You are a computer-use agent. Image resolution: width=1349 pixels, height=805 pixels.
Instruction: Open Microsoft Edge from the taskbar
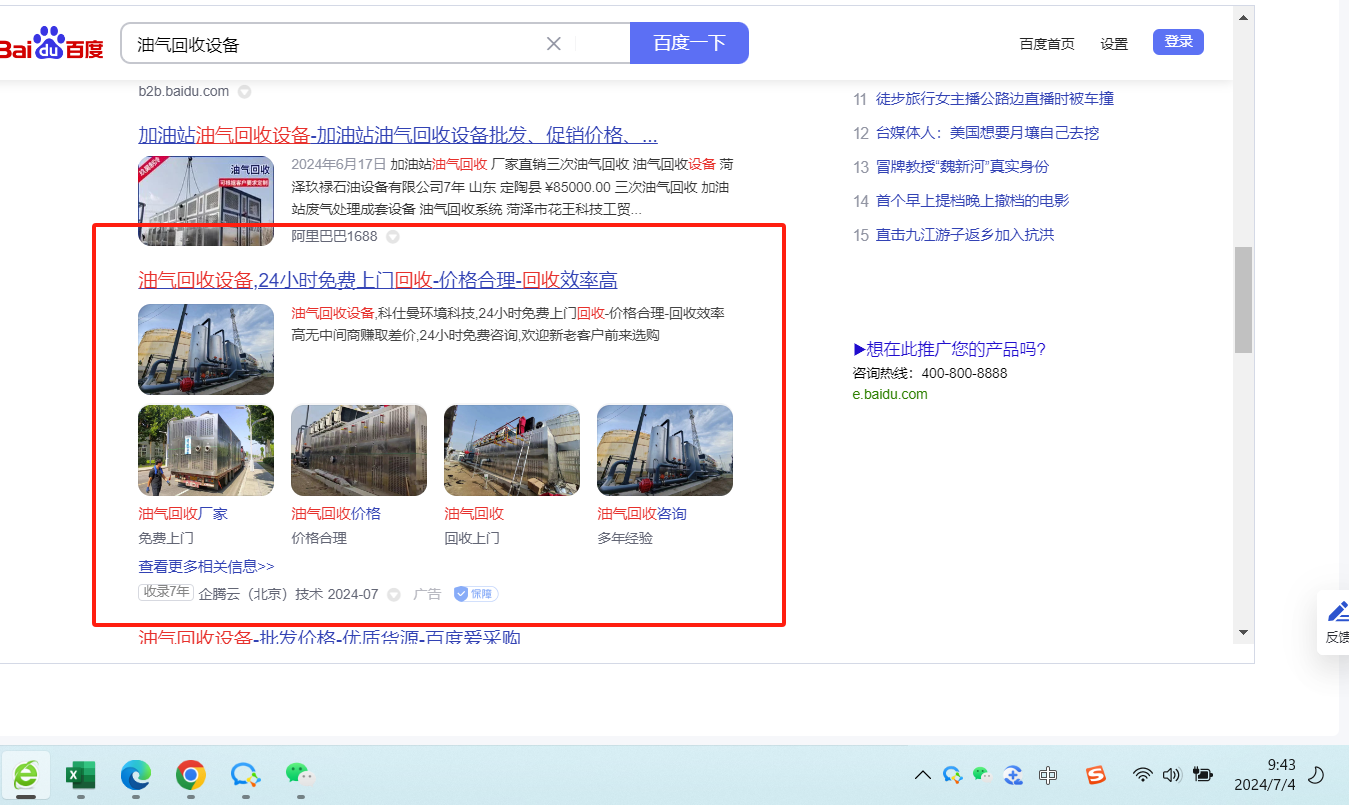click(135, 775)
